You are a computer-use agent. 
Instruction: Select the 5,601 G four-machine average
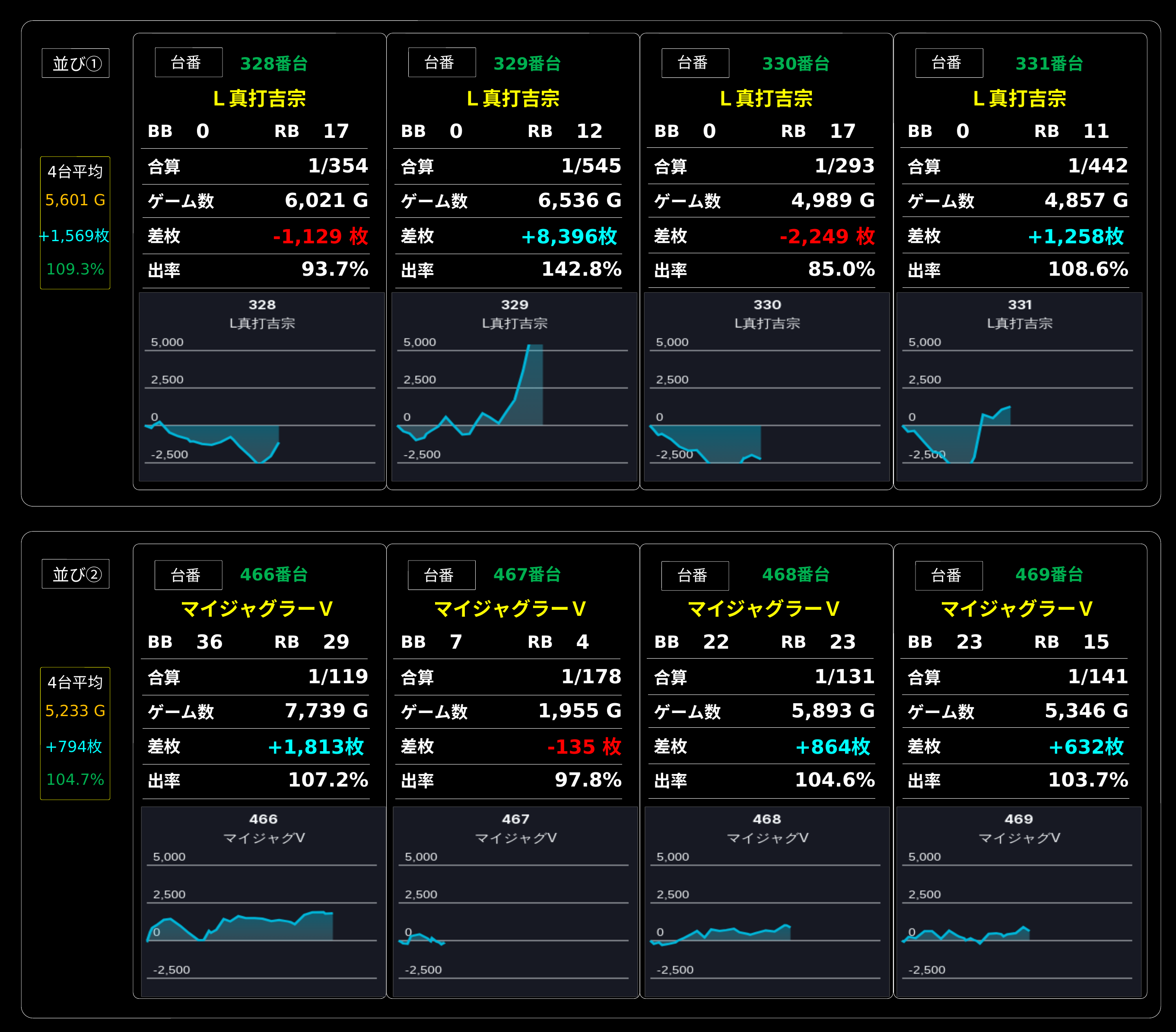[75, 200]
